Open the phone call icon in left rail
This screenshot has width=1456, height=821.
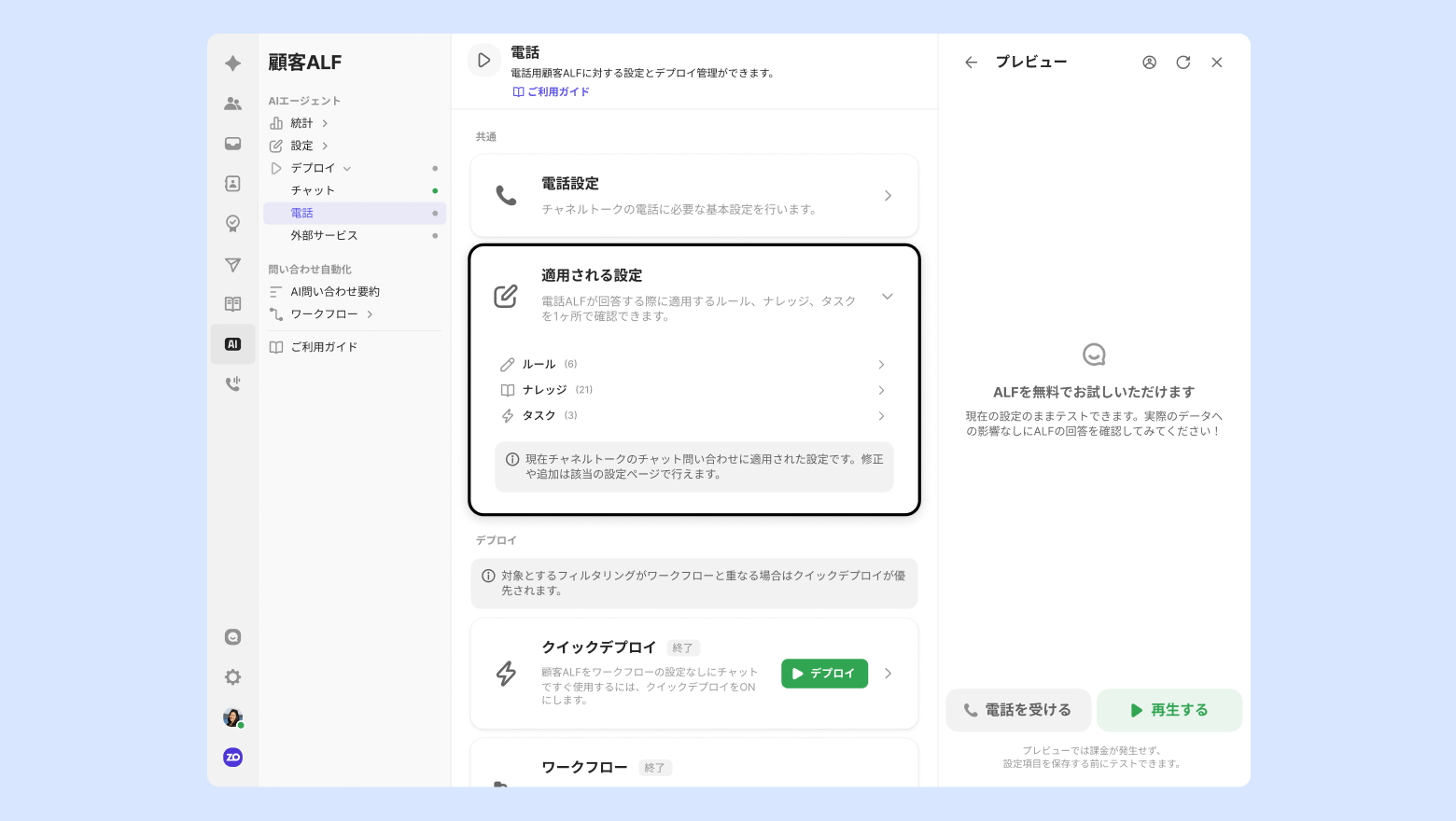tap(233, 383)
